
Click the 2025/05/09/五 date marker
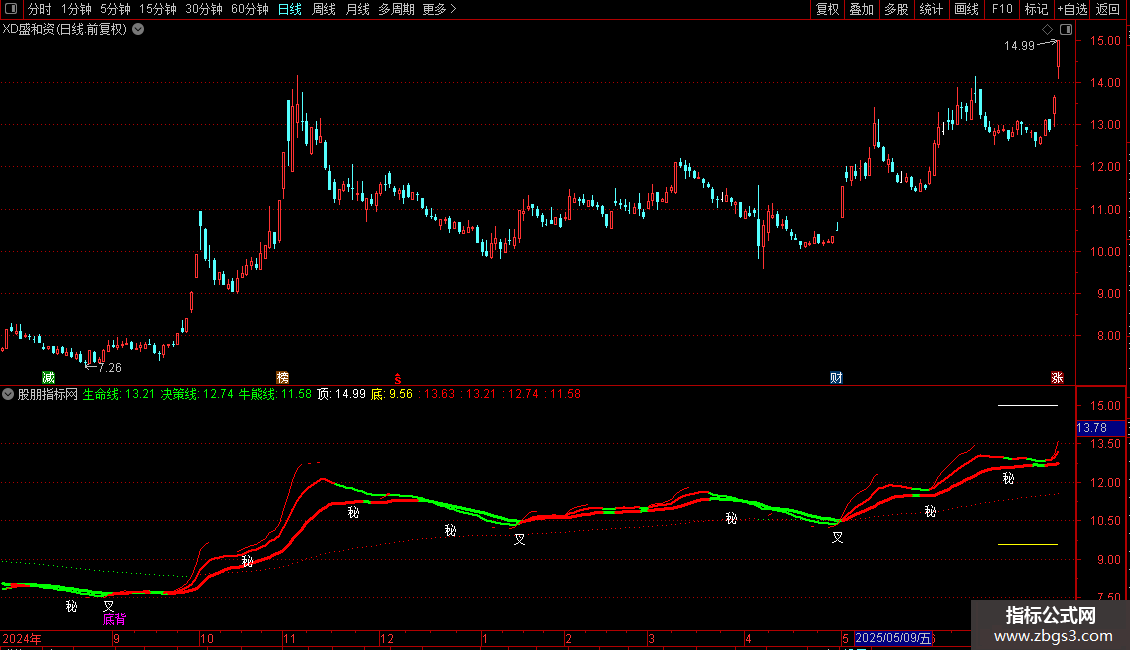[894, 638]
